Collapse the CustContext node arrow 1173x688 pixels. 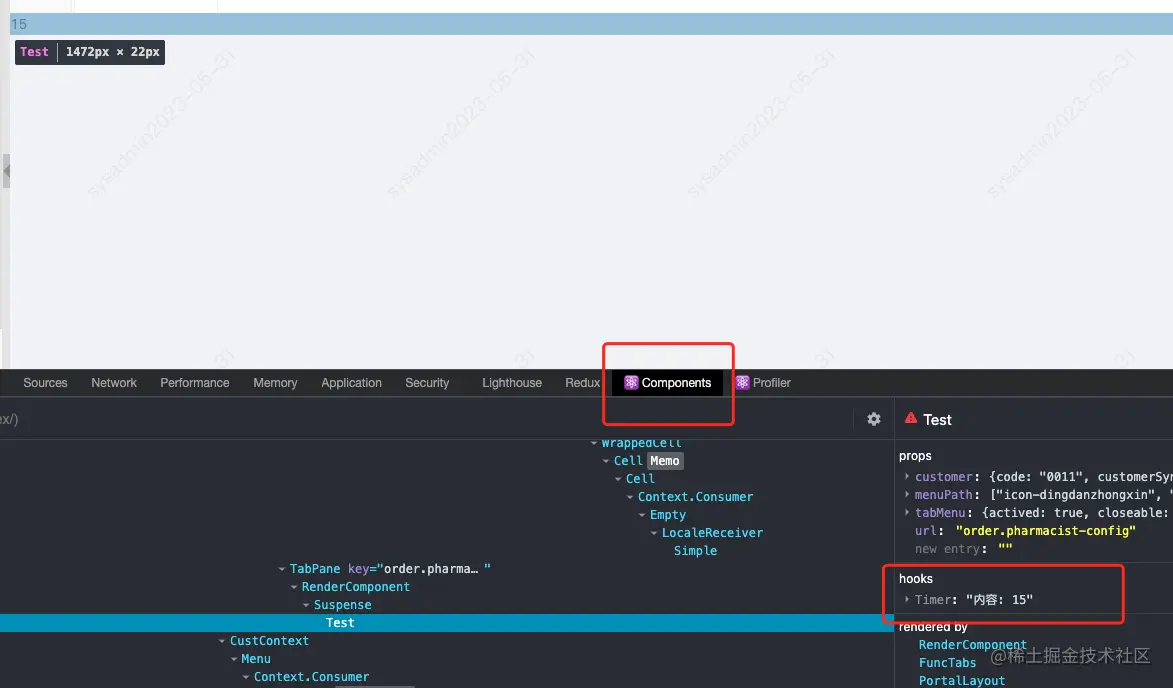click(222, 641)
